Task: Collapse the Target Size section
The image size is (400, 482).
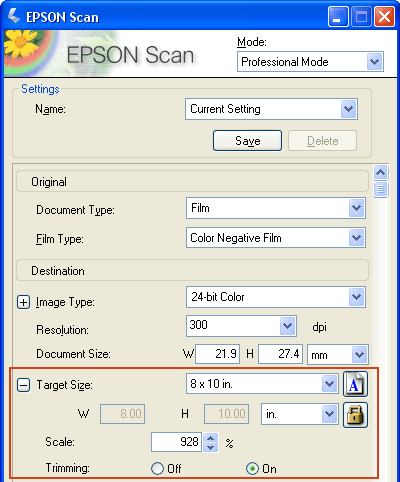Action: click(23, 385)
